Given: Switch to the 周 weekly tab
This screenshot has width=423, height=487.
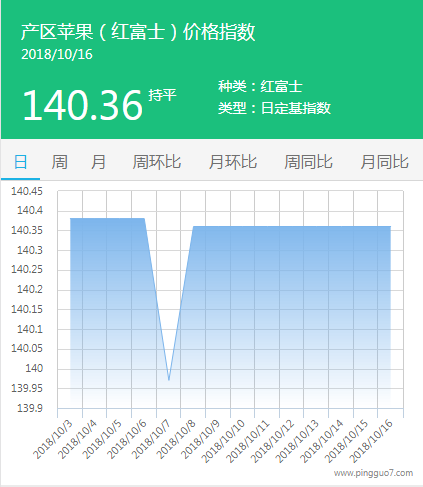Looking at the screenshot, I should [59, 162].
